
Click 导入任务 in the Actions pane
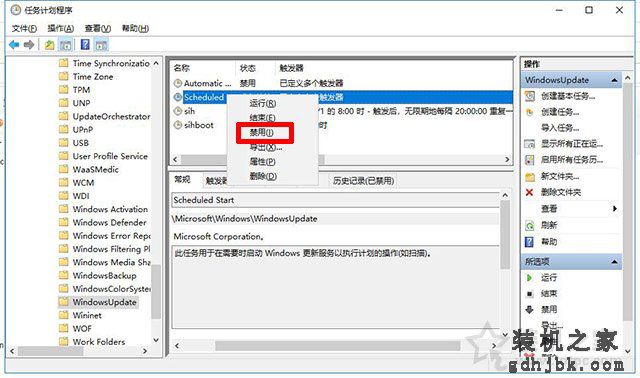(x=560, y=128)
